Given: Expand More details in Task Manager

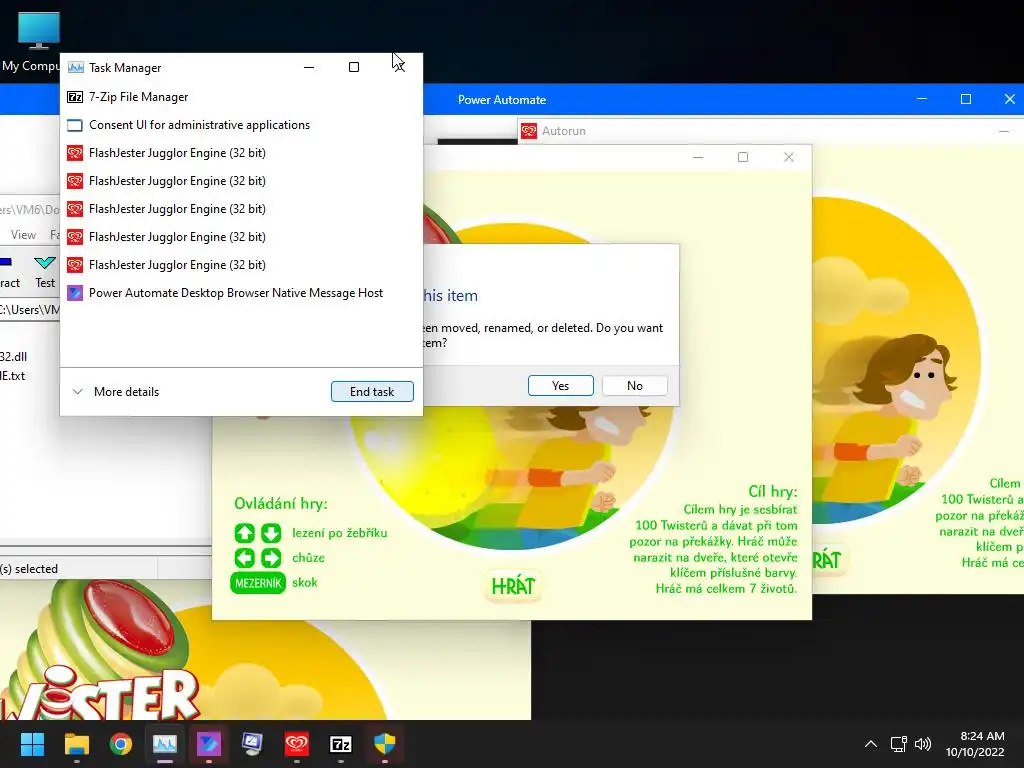Looking at the screenshot, I should pyautogui.click(x=116, y=392).
